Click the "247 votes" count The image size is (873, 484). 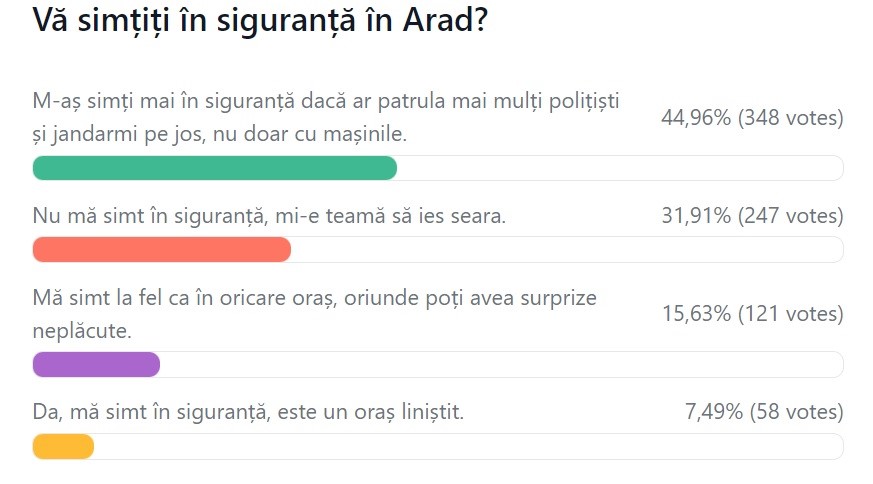790,215
